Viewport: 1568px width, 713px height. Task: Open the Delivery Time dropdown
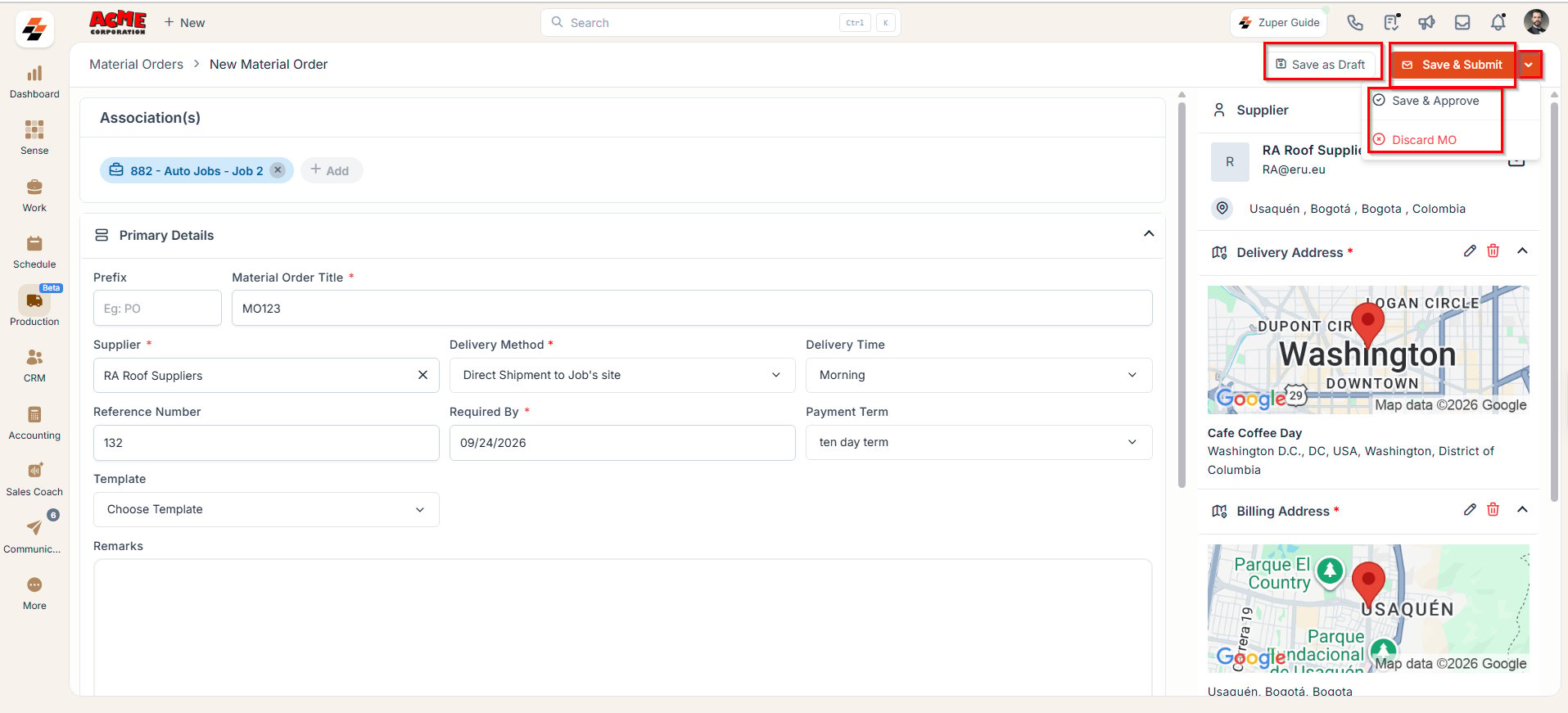click(978, 375)
